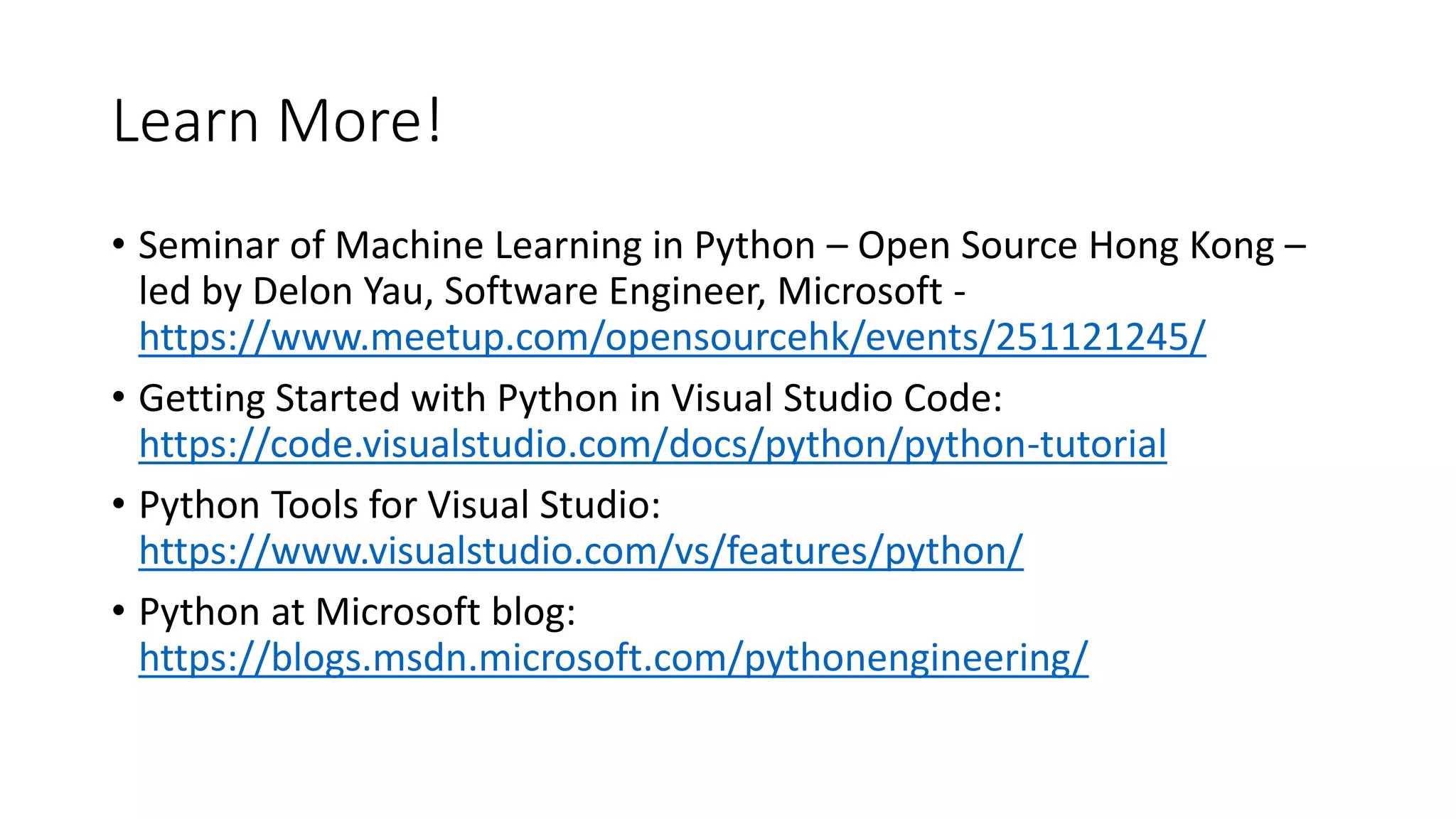Open the blogs.msdn.microsoft.com pythonengineering link
This screenshot has width=1456, height=819.
[613, 658]
